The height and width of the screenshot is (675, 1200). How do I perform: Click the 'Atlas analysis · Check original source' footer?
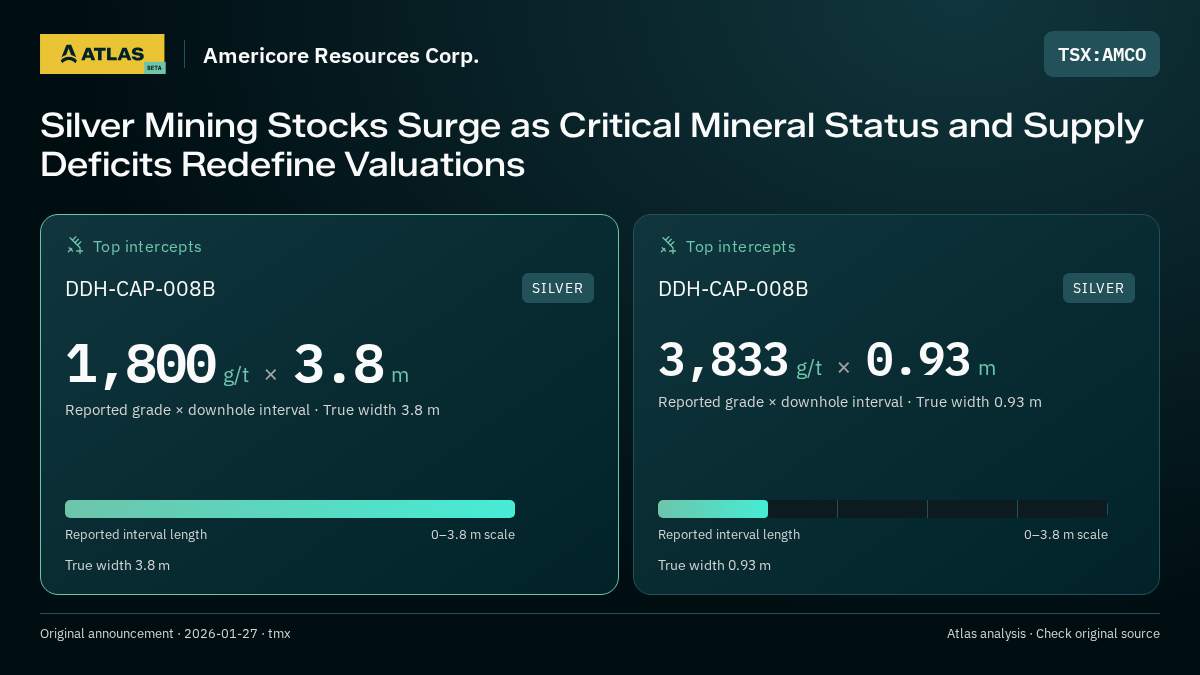1053,634
